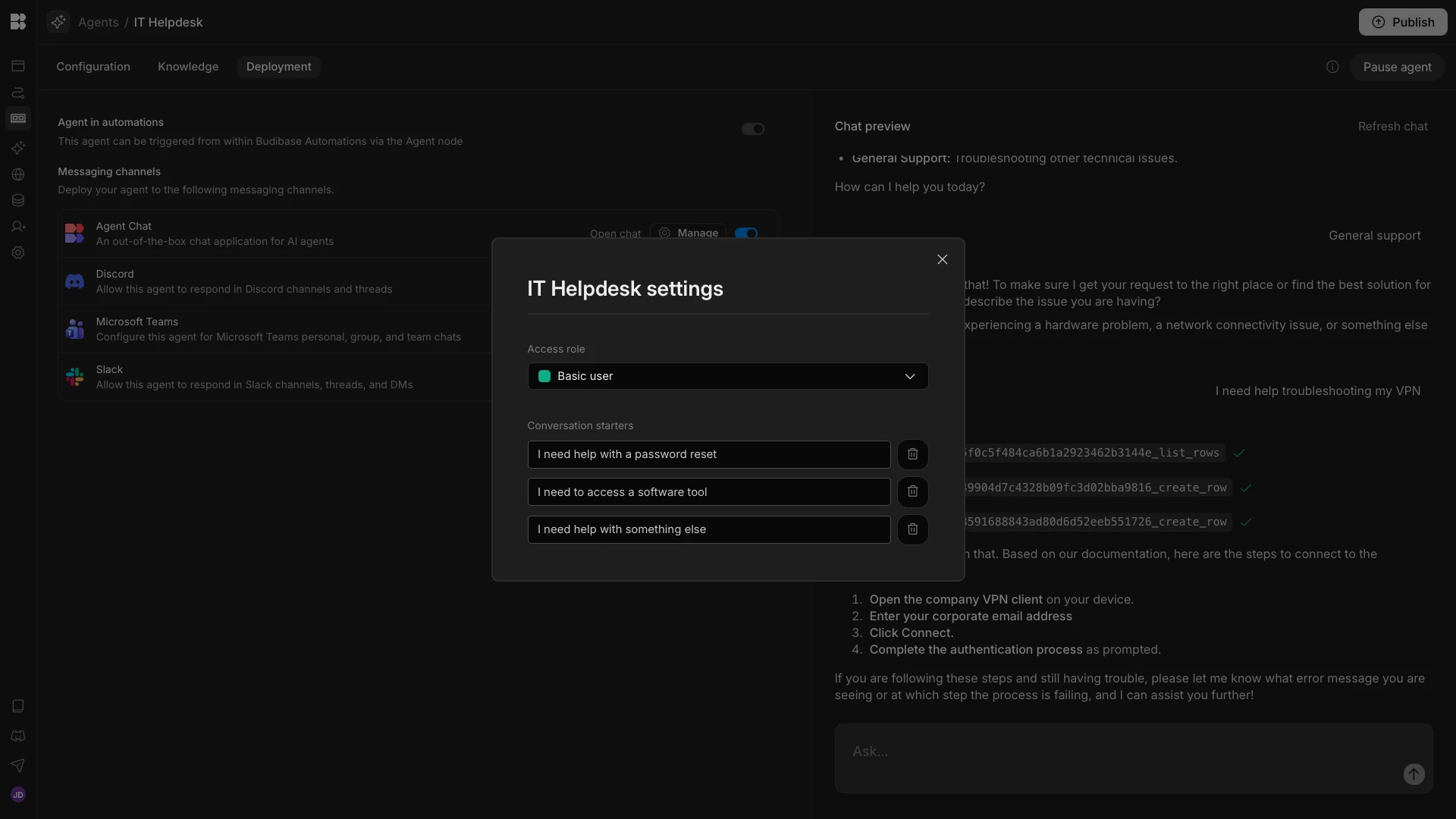Click the green Basic user role swatch
This screenshot has height=819, width=1456.
(x=544, y=376)
